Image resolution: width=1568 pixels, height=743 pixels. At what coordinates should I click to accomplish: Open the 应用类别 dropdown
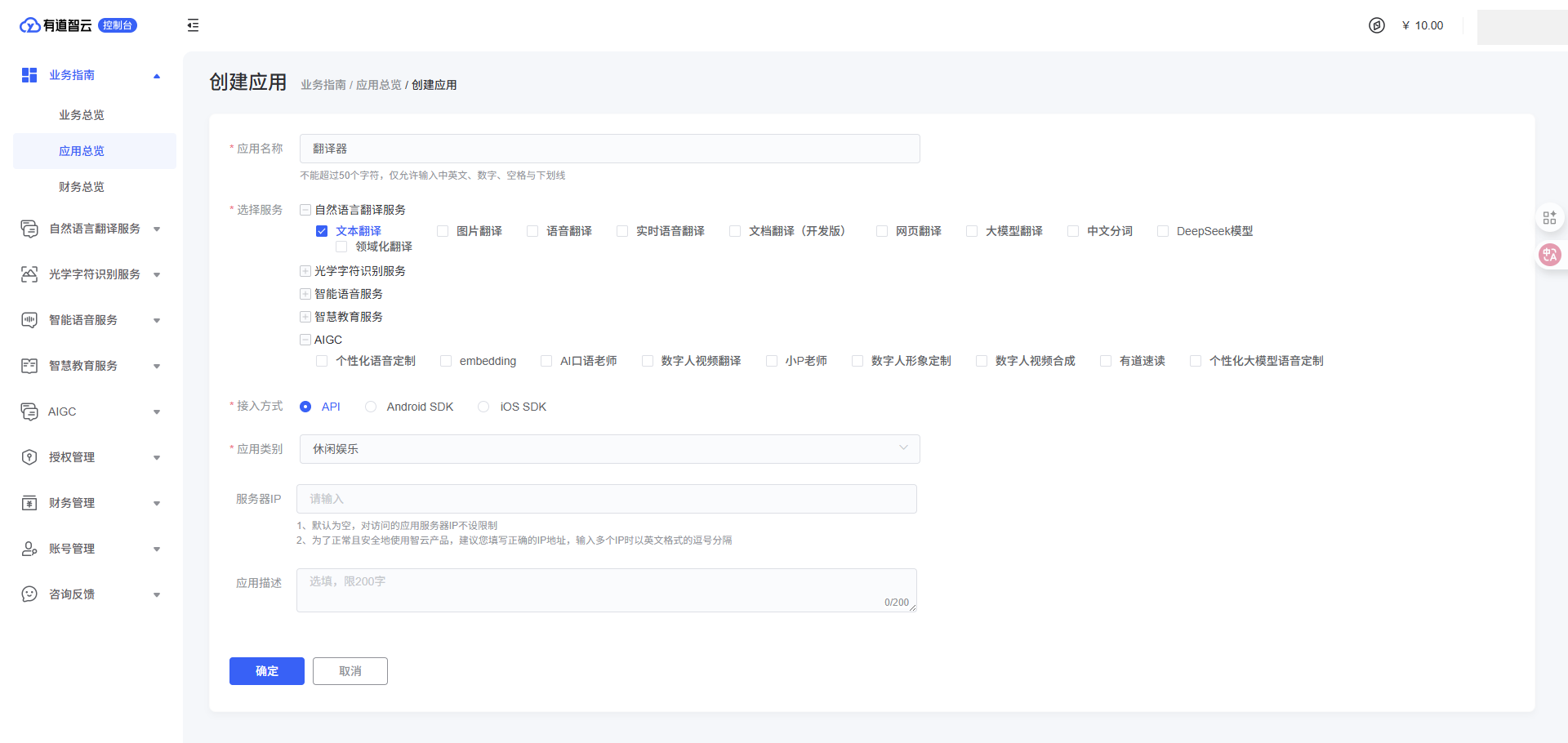[609, 449]
